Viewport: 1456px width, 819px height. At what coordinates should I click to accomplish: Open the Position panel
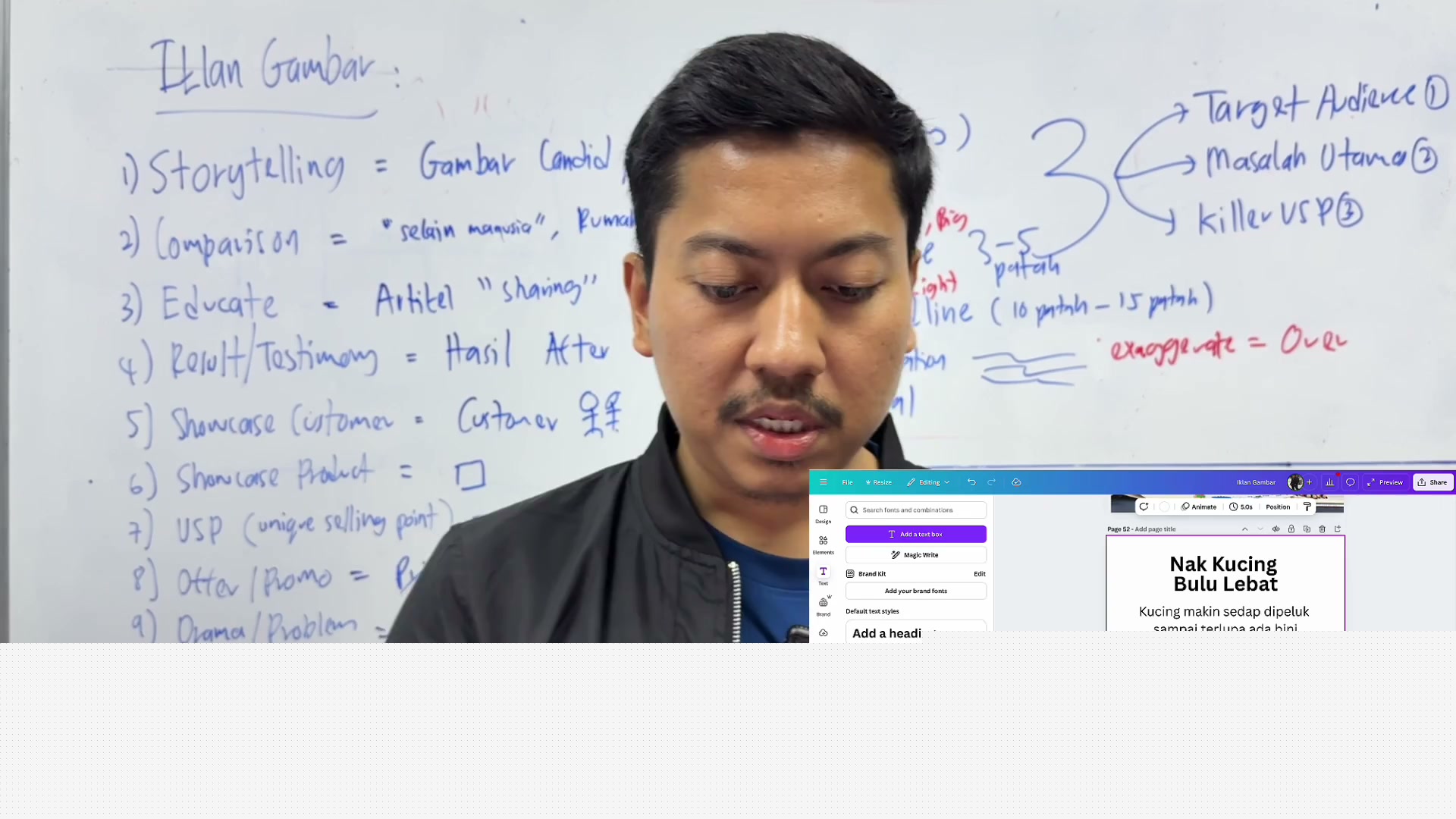pyautogui.click(x=1278, y=507)
